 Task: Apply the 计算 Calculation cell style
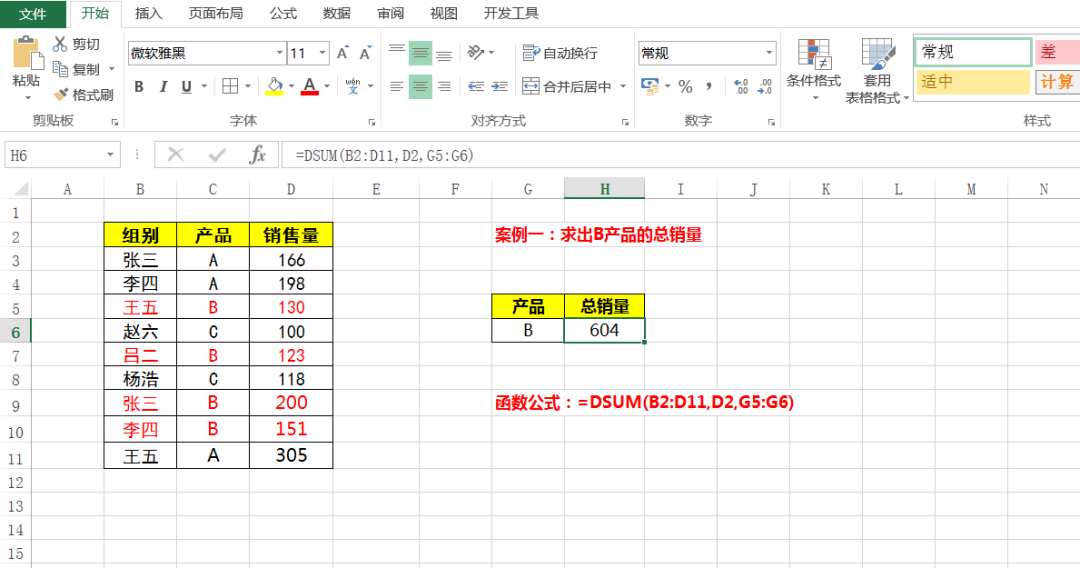[1057, 82]
